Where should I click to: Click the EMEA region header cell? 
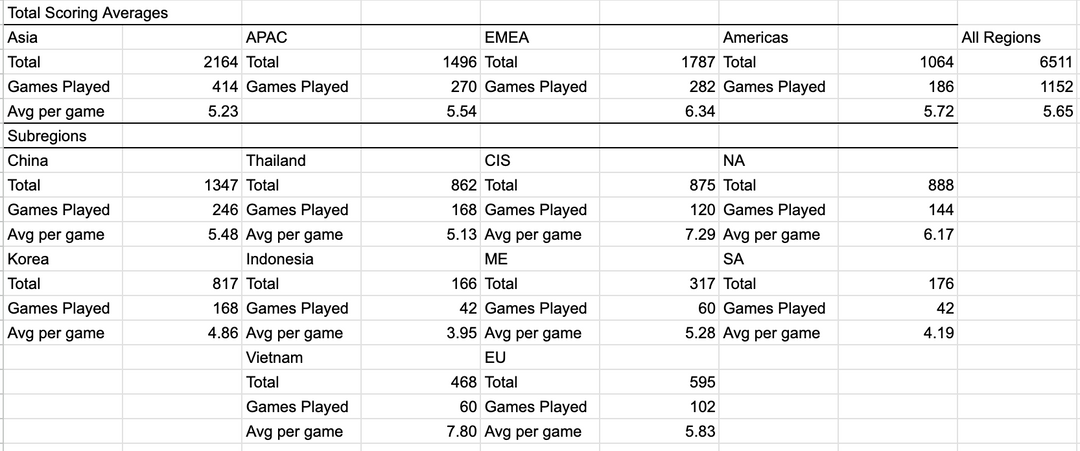click(x=507, y=38)
